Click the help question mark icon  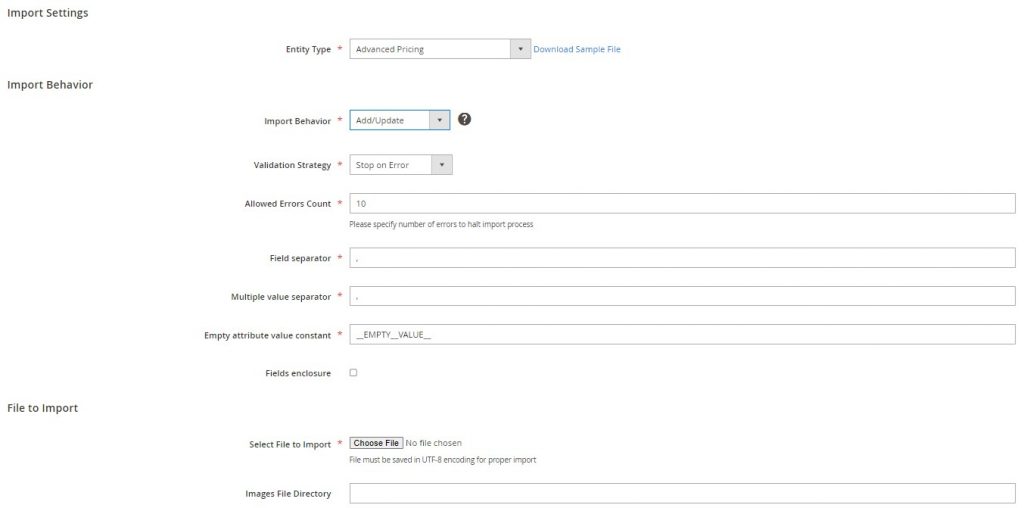pyautogui.click(x=464, y=119)
